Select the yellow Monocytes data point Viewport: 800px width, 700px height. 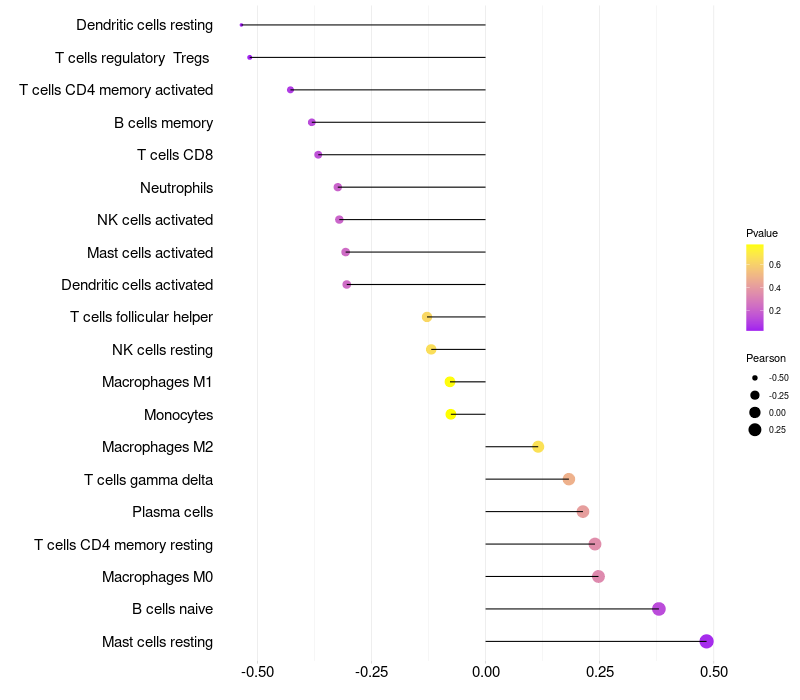451,414
